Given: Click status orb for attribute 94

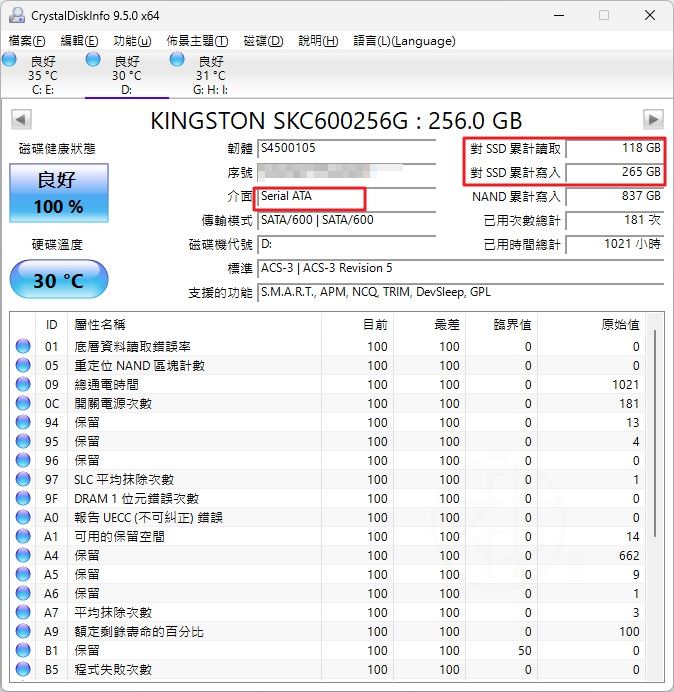Looking at the screenshot, I should click(23, 422).
